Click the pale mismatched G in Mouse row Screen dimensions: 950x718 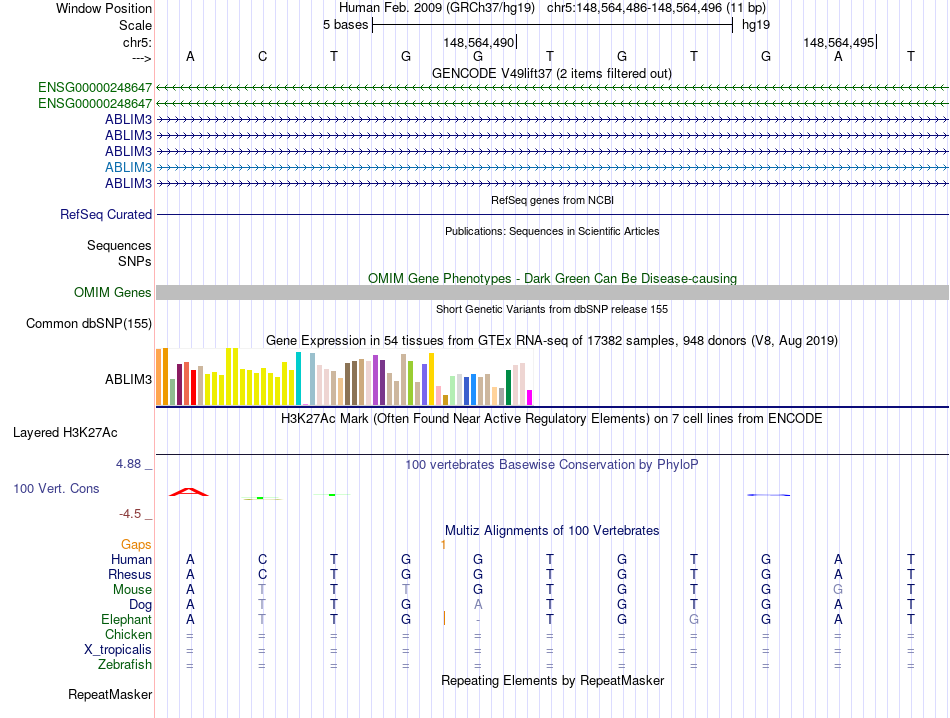[x=838, y=589]
